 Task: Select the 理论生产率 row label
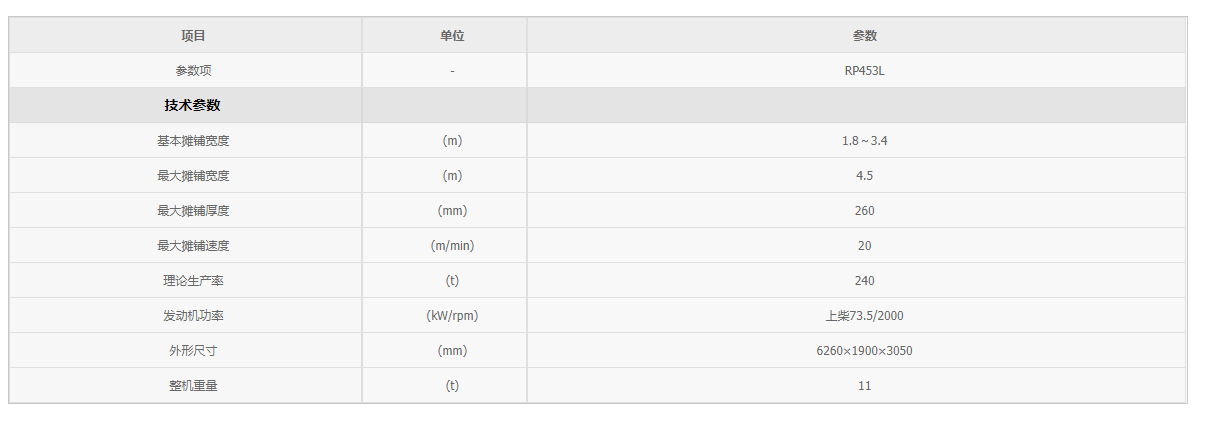193,281
